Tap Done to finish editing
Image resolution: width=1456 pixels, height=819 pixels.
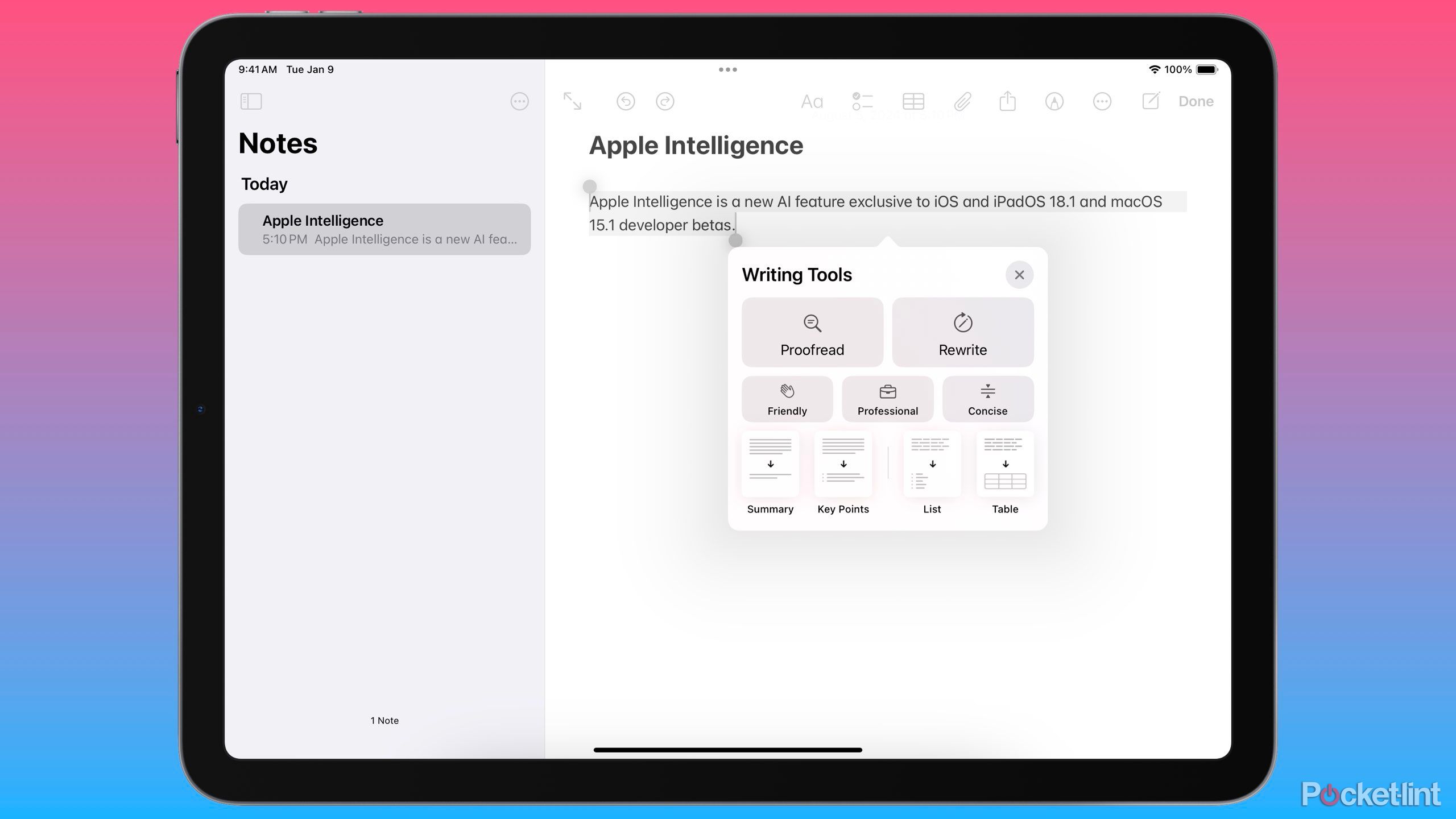(1196, 101)
